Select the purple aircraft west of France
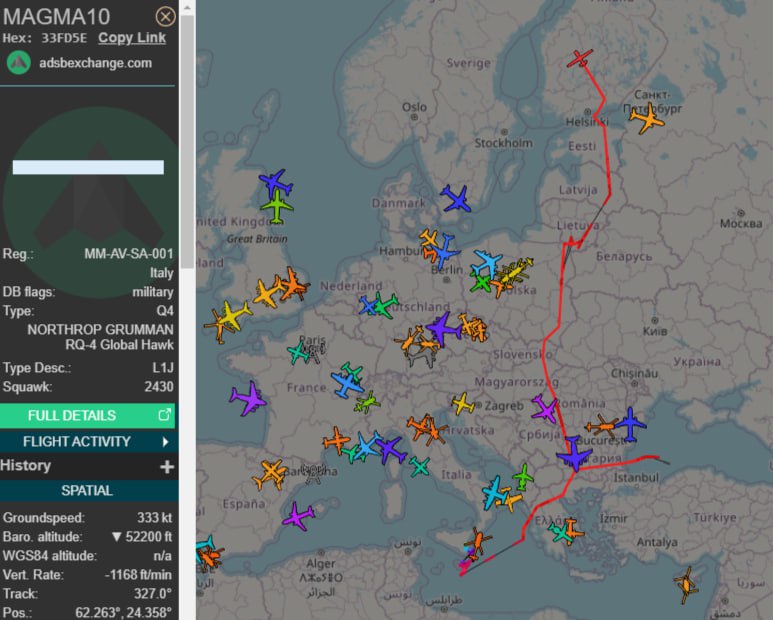The width and height of the screenshot is (773, 620). (248, 398)
